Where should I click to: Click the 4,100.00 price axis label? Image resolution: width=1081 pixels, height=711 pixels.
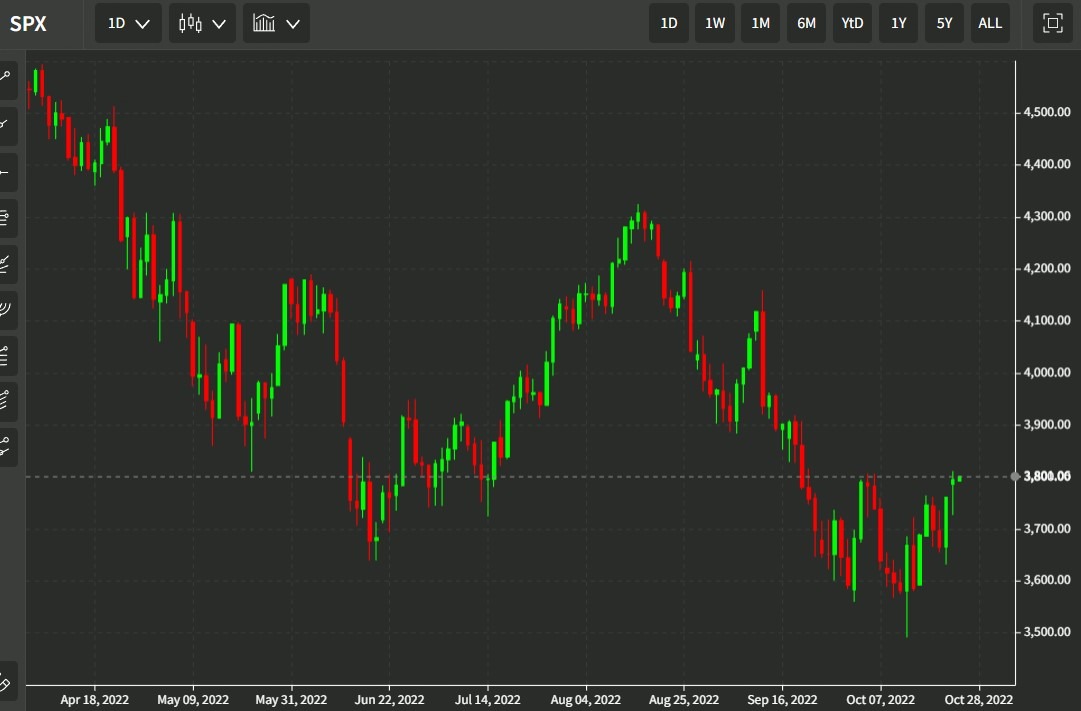click(1047, 320)
